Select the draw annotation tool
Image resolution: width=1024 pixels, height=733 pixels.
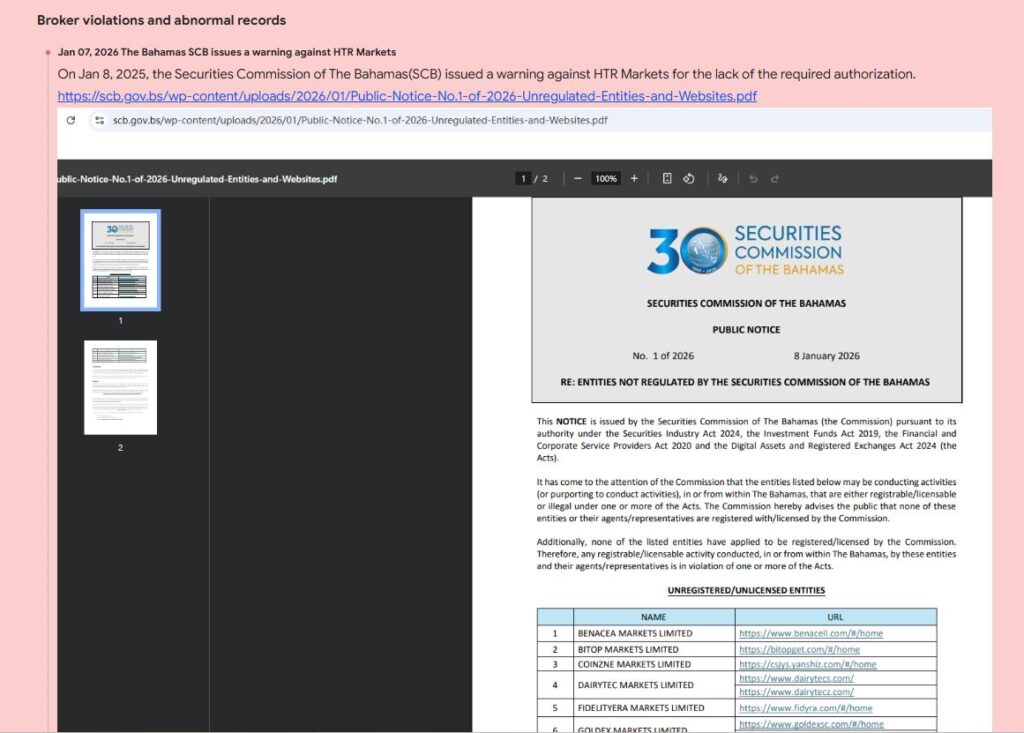723,178
